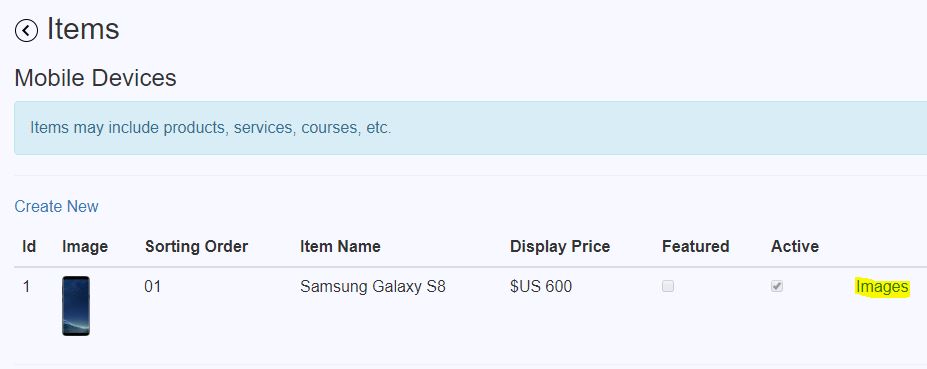Click the Display Price column header

(560, 247)
